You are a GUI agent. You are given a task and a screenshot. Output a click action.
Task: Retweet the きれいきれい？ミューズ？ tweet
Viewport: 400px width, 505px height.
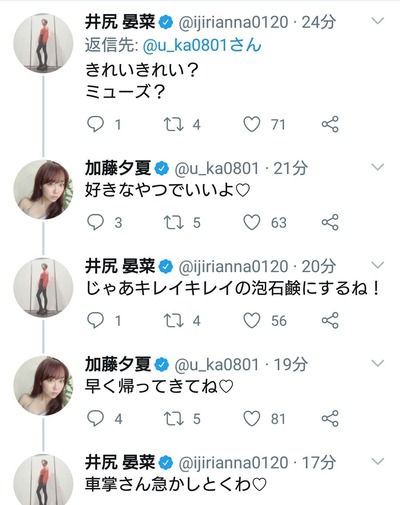click(x=174, y=124)
